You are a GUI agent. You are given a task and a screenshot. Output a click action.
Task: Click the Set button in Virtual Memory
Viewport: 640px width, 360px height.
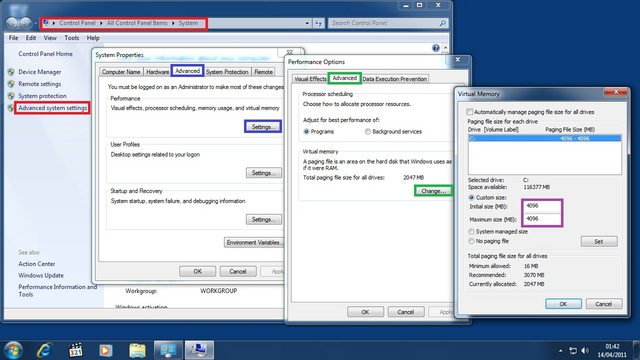pyautogui.click(x=599, y=242)
